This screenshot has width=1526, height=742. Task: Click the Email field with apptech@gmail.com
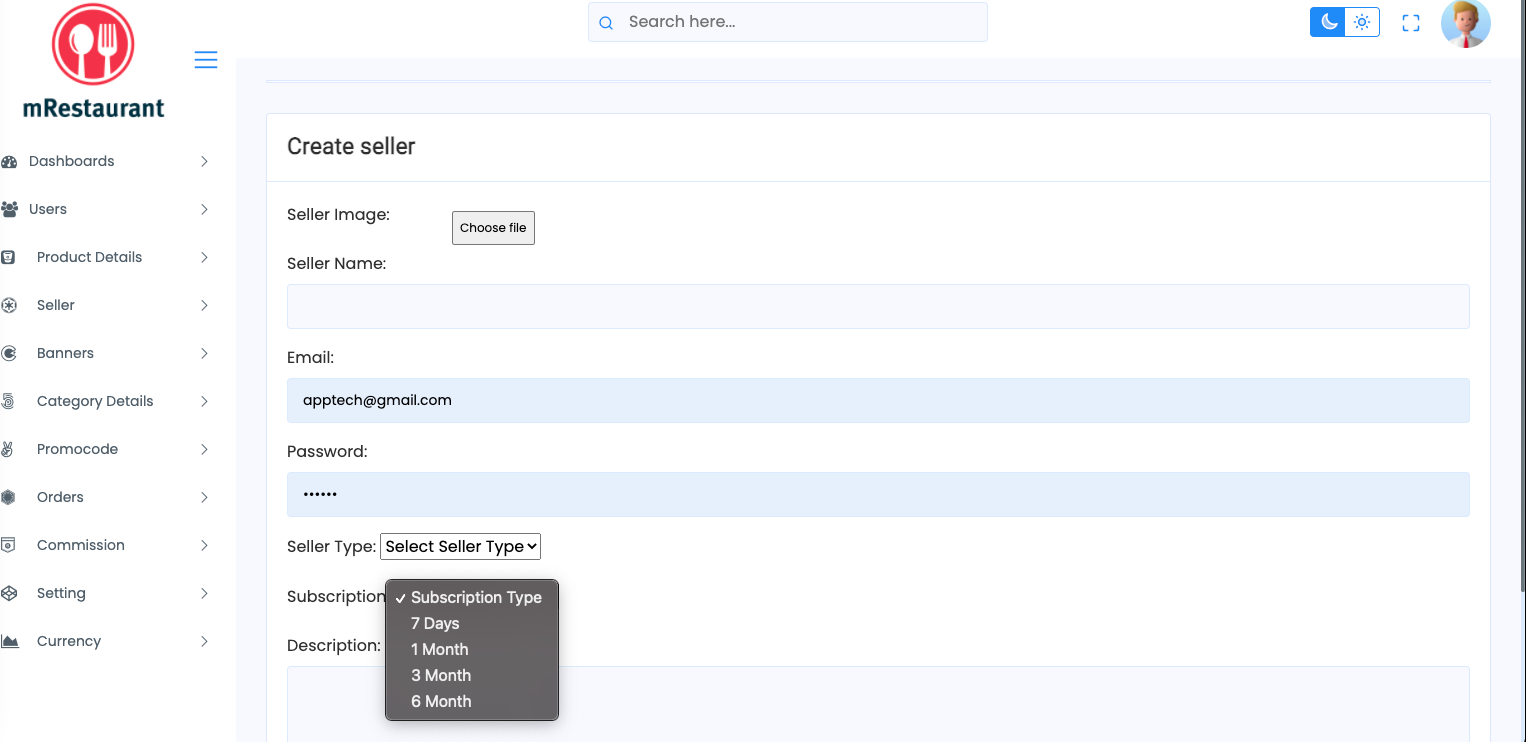(878, 400)
